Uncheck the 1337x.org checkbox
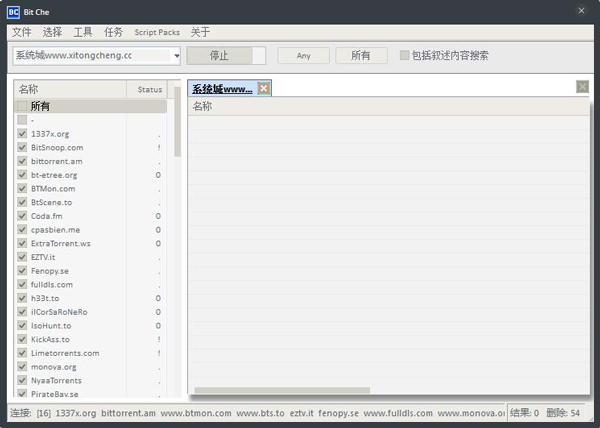 click(22, 134)
